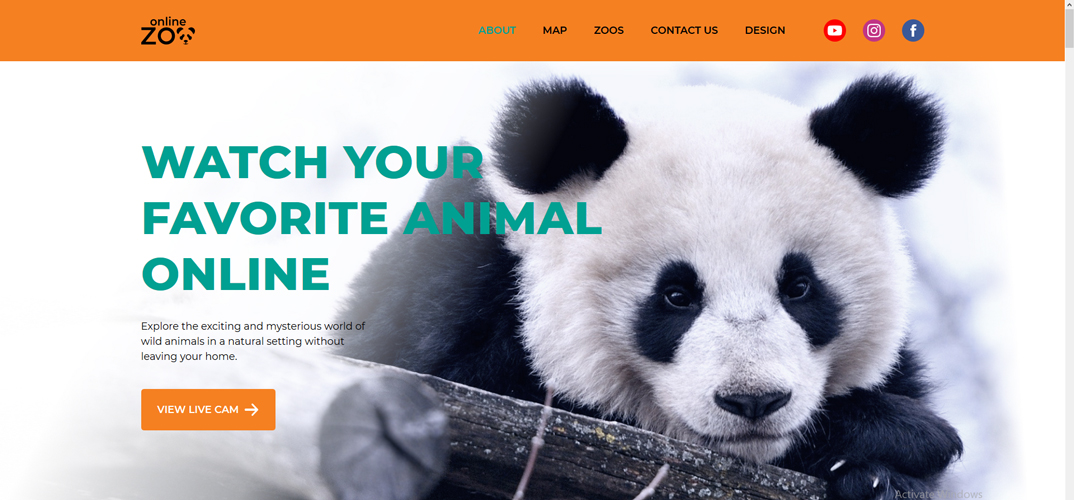This screenshot has height=500, width=1074.
Task: Click the Explore the exciting paragraph text
Action: pos(253,341)
